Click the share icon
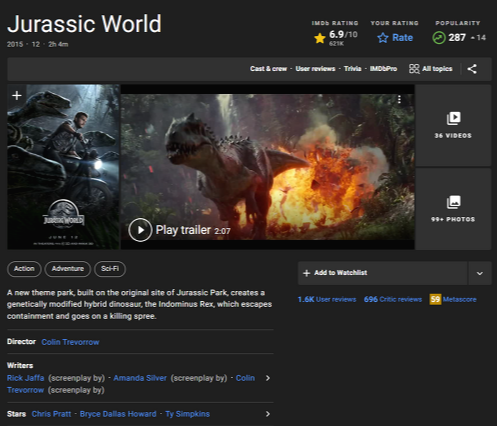Viewport: 497px width, 426px height. pyautogui.click(x=472, y=69)
